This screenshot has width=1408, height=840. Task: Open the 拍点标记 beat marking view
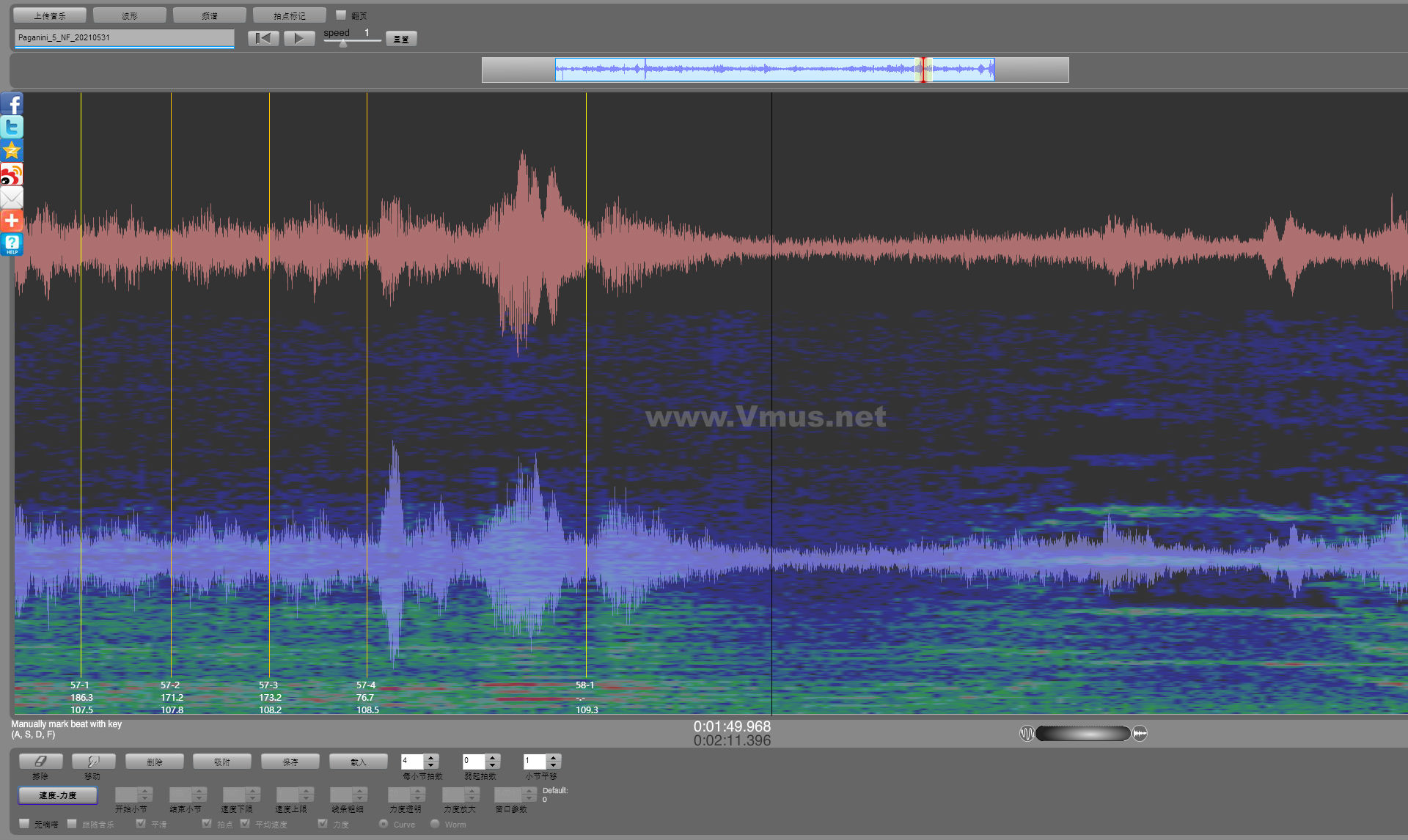tap(290, 15)
